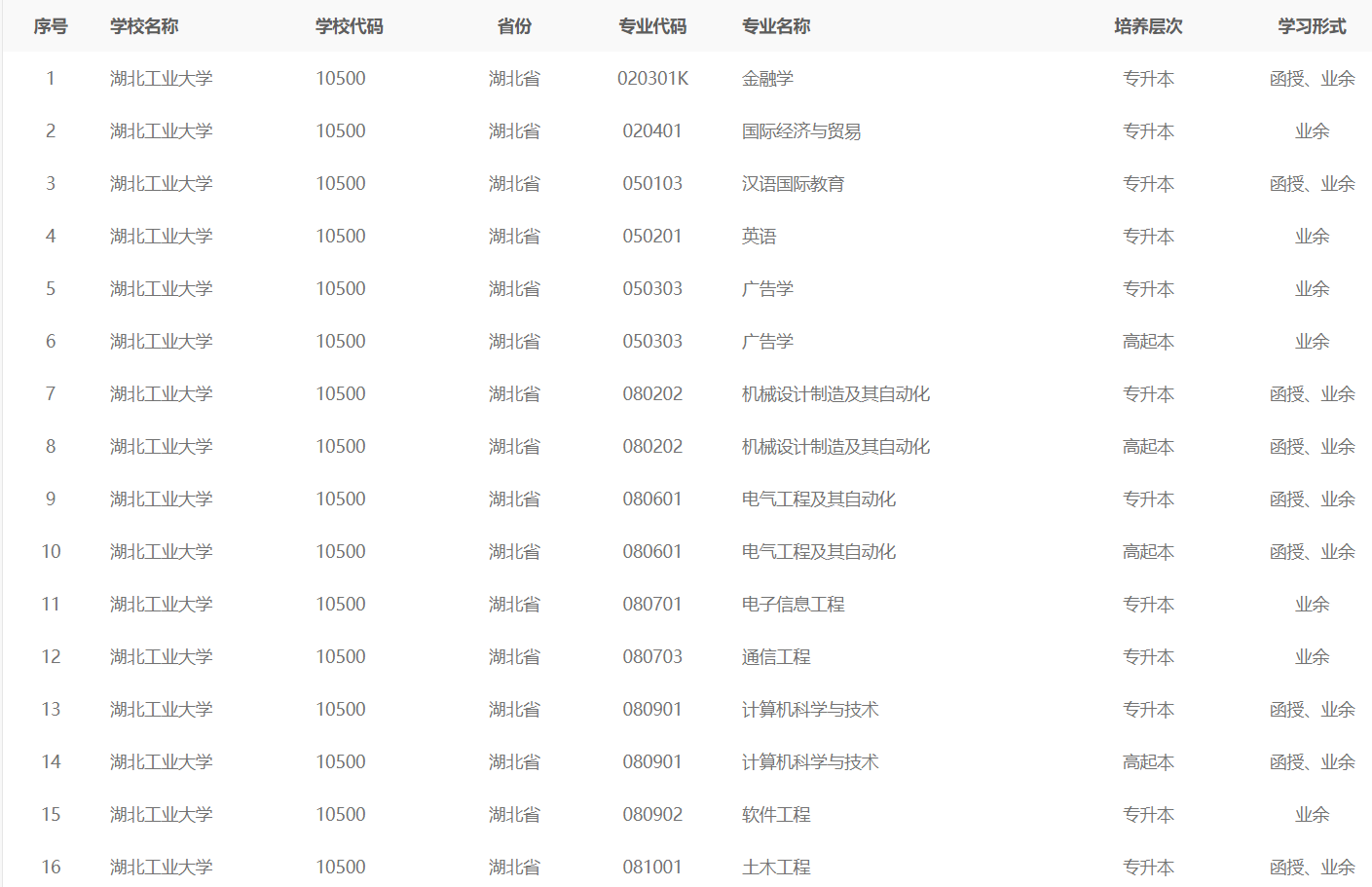
Task: Click the major name 国际经济与贸易
Action: (x=801, y=131)
